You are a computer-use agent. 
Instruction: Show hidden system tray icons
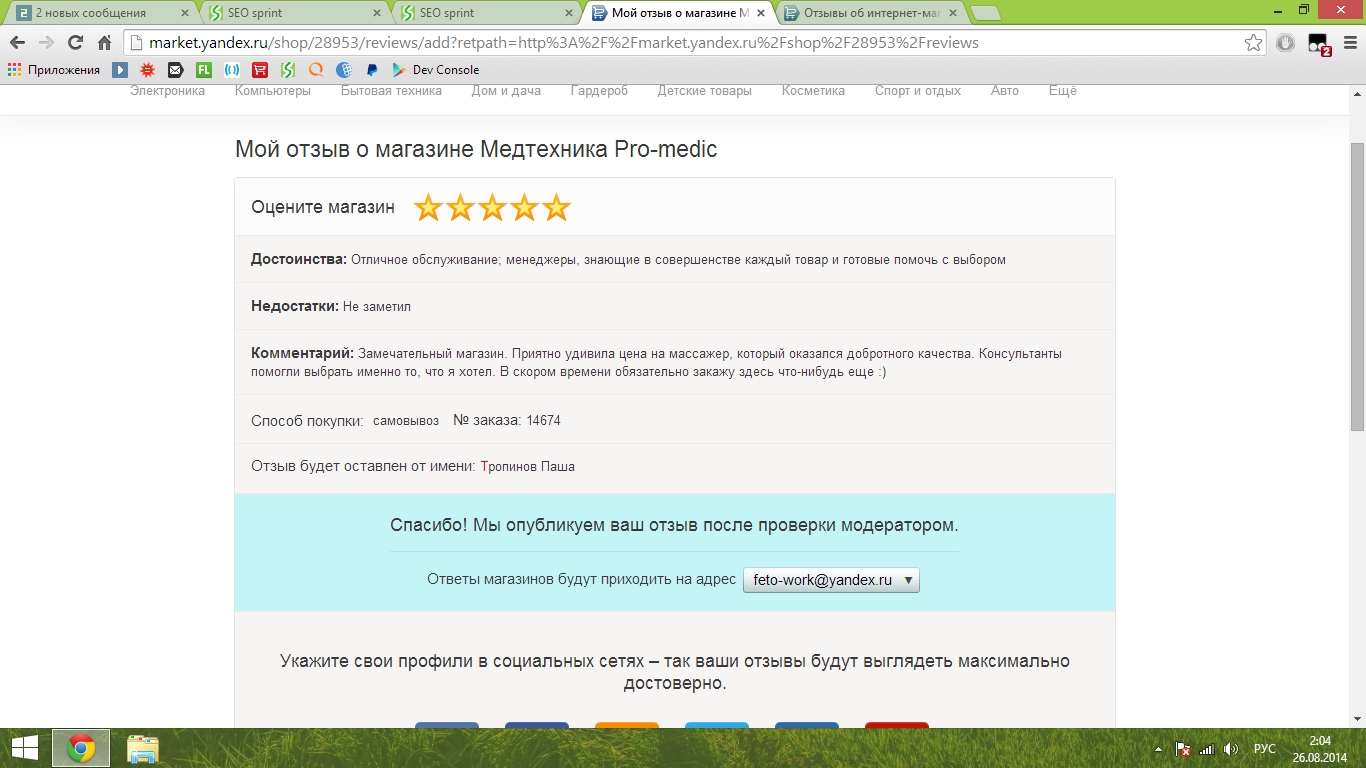pos(1159,749)
